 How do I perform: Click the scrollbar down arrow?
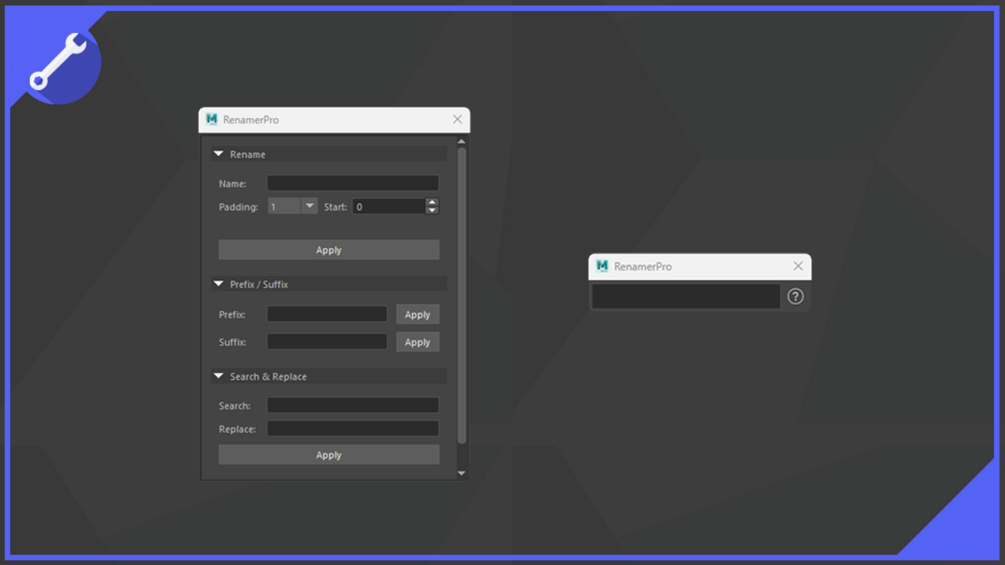pos(461,473)
